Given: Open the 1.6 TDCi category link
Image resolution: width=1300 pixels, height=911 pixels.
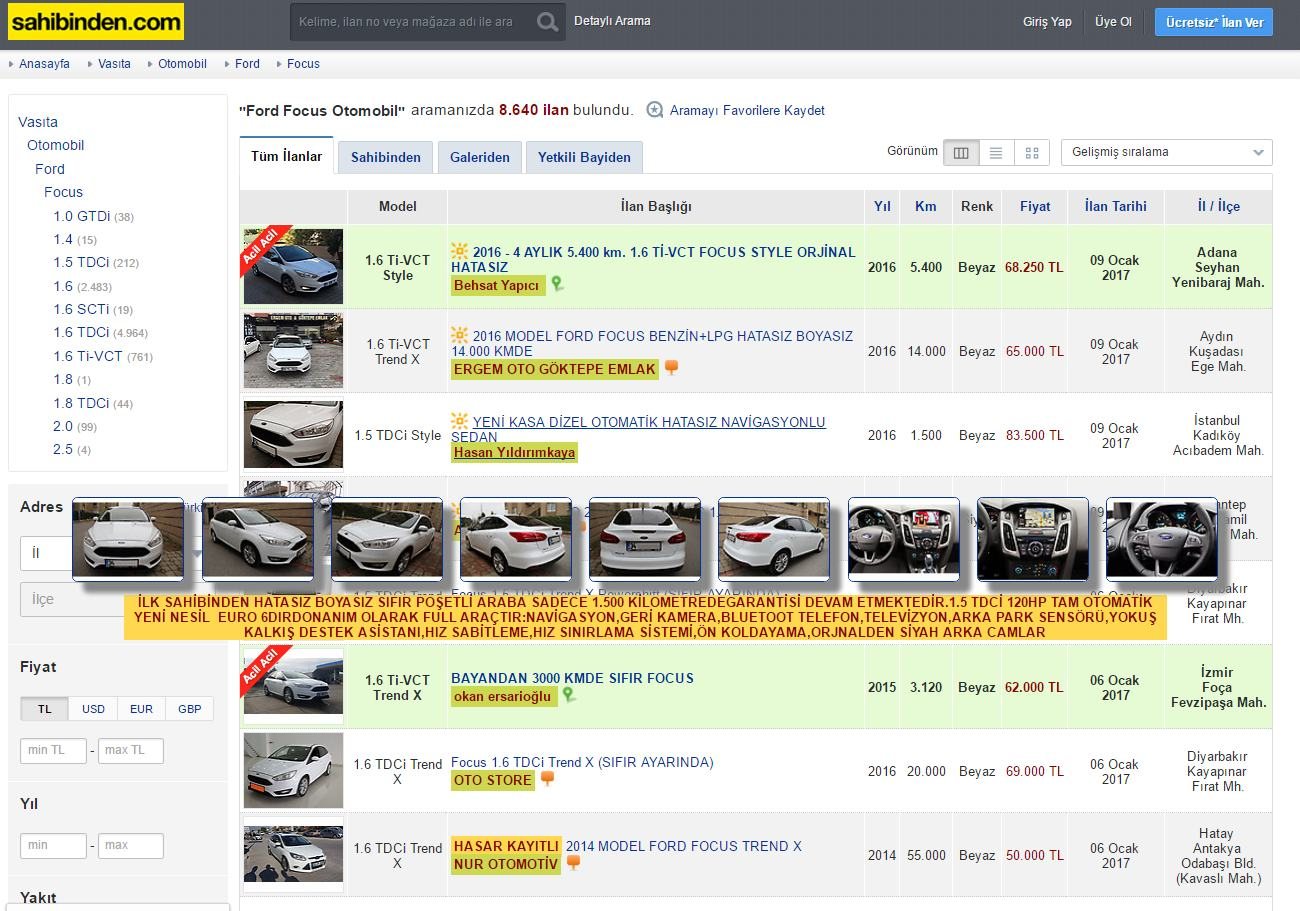Looking at the screenshot, I should point(81,332).
